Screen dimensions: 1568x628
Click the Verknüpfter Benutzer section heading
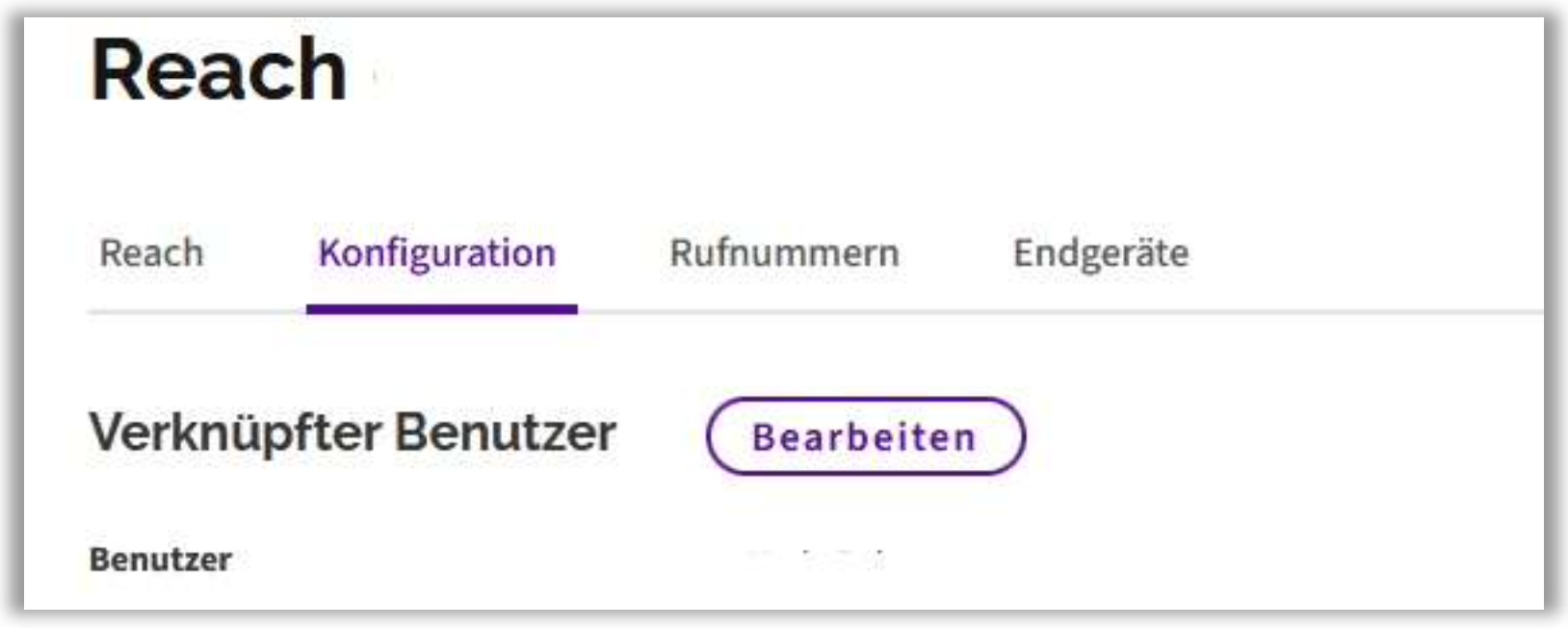tap(353, 432)
